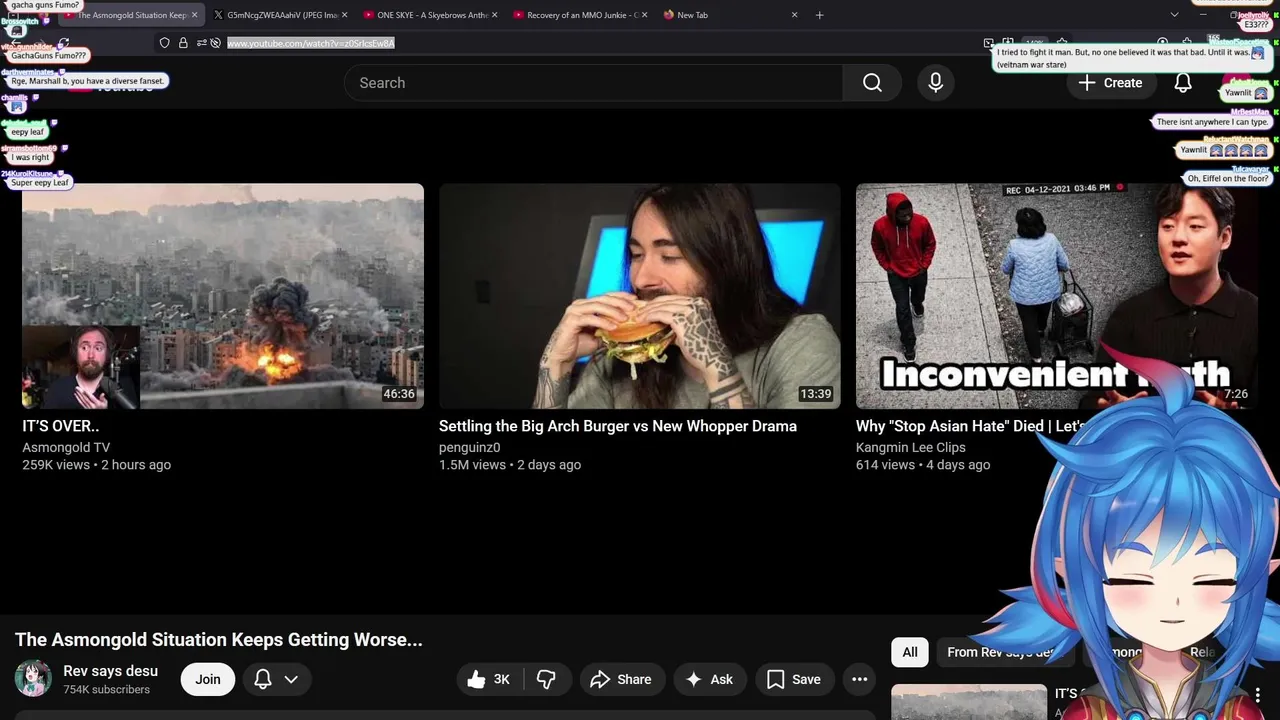Click the search magnifier button

point(872,83)
